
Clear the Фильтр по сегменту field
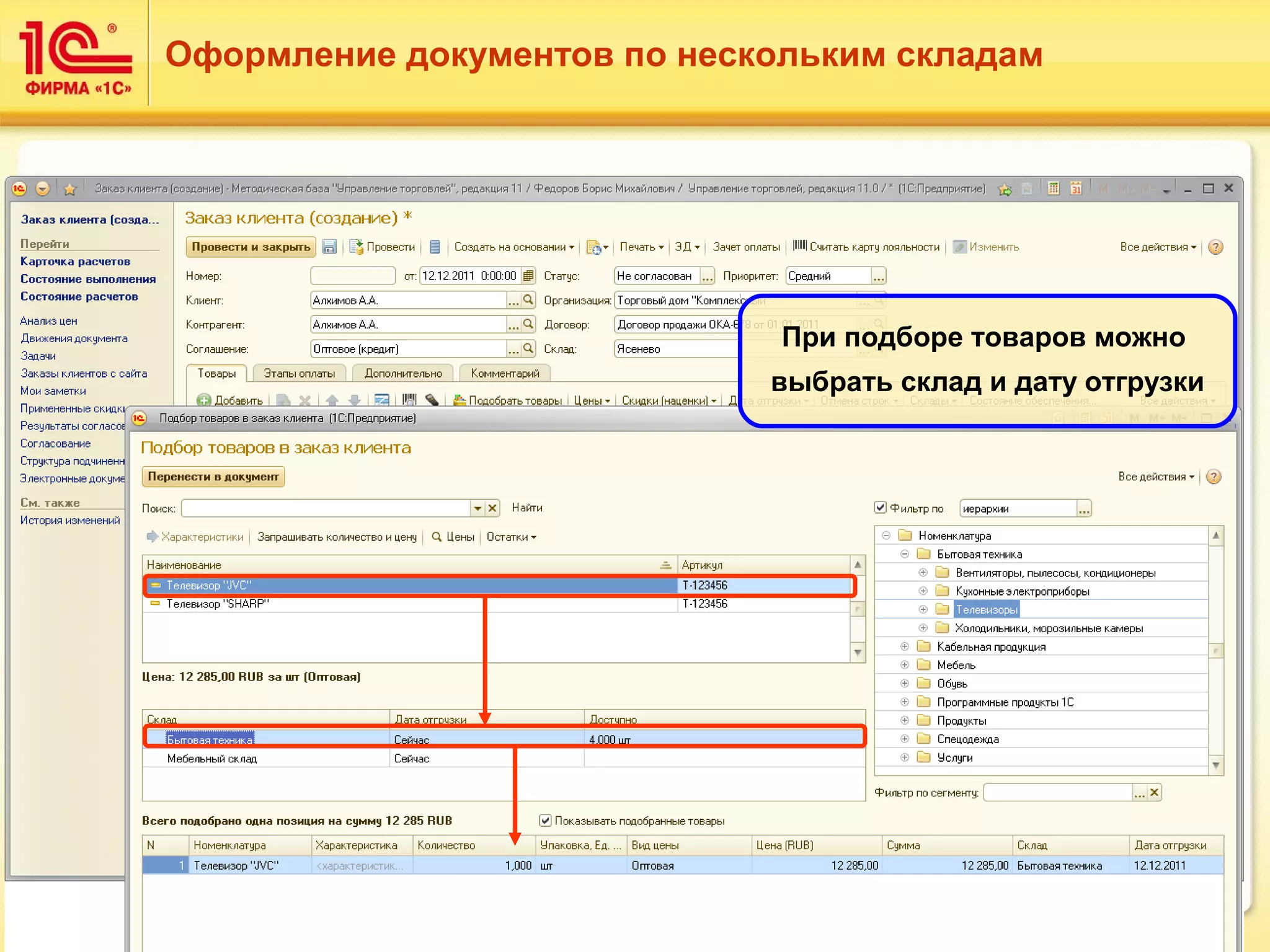click(1154, 792)
